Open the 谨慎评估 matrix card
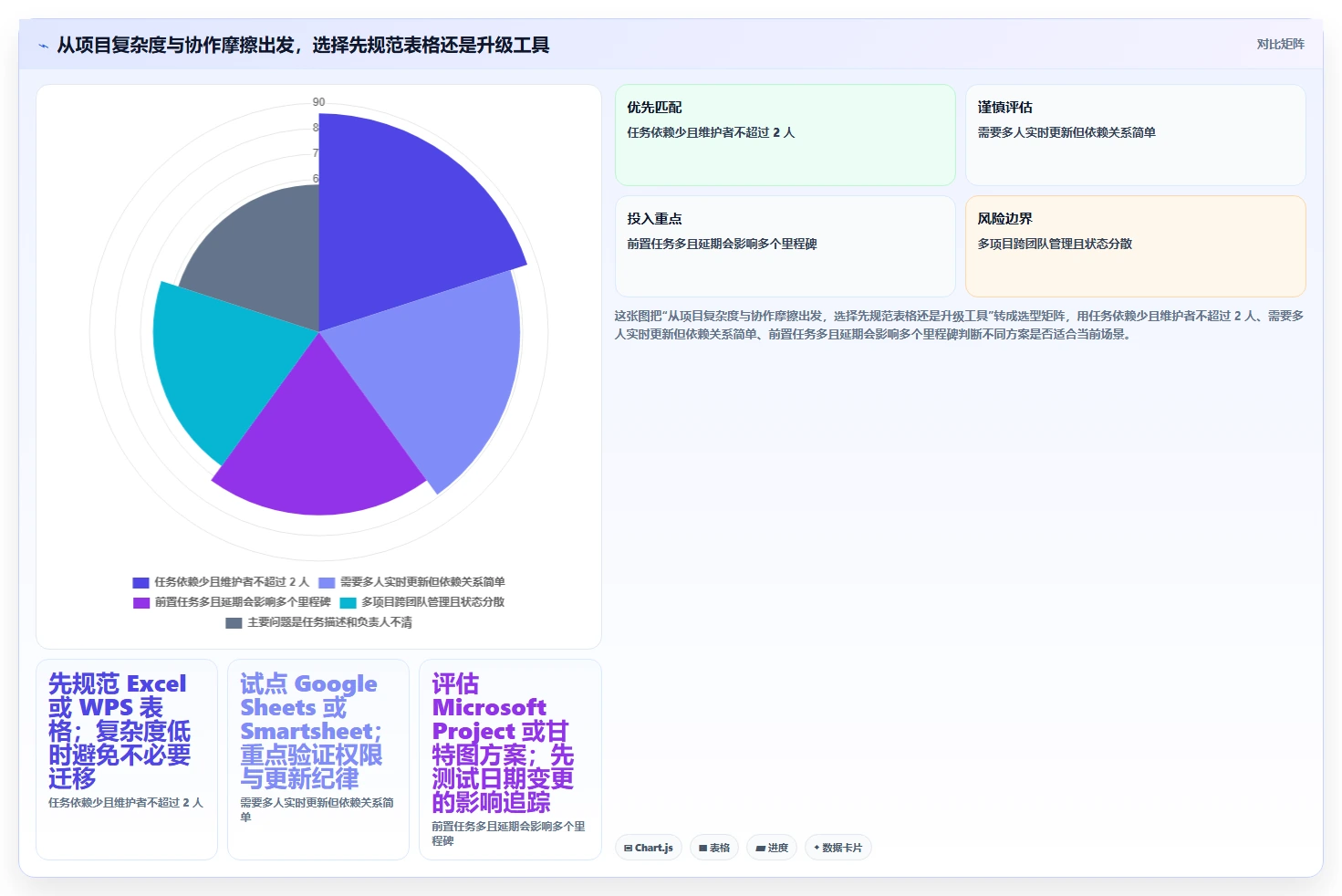 [x=1135, y=135]
